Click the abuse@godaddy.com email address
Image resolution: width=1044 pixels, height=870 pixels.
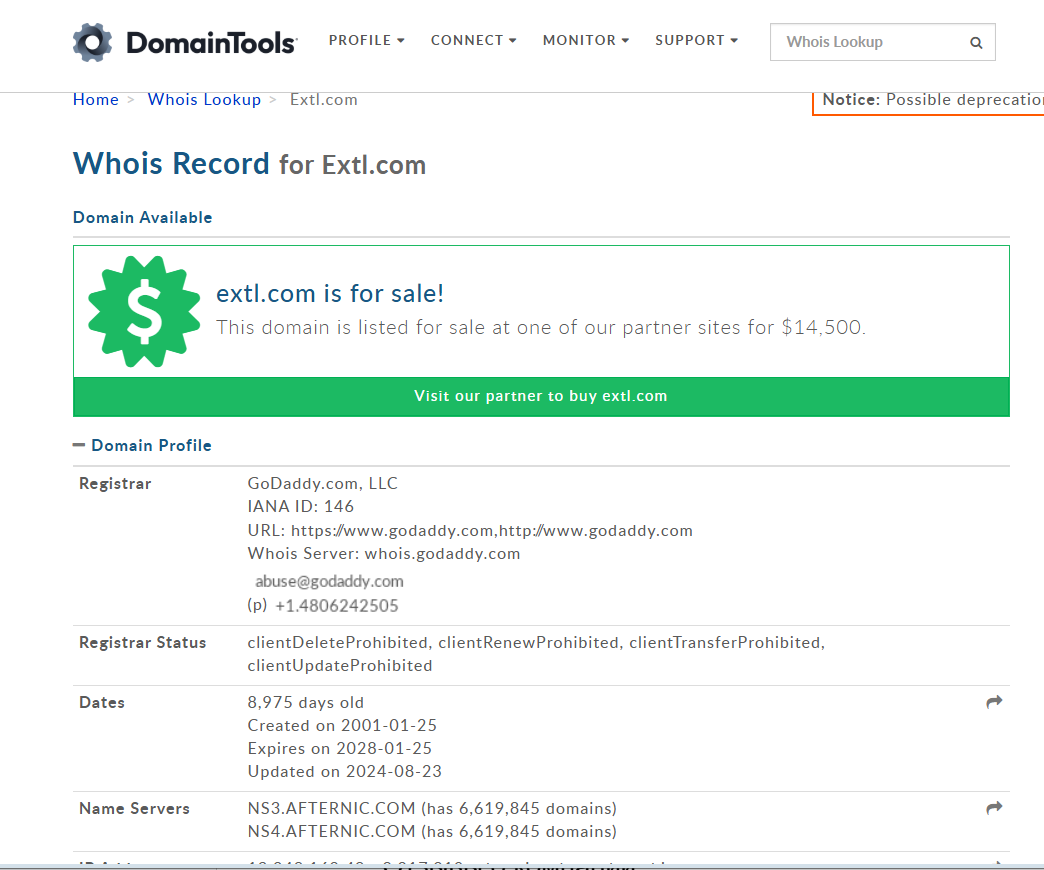[329, 581]
